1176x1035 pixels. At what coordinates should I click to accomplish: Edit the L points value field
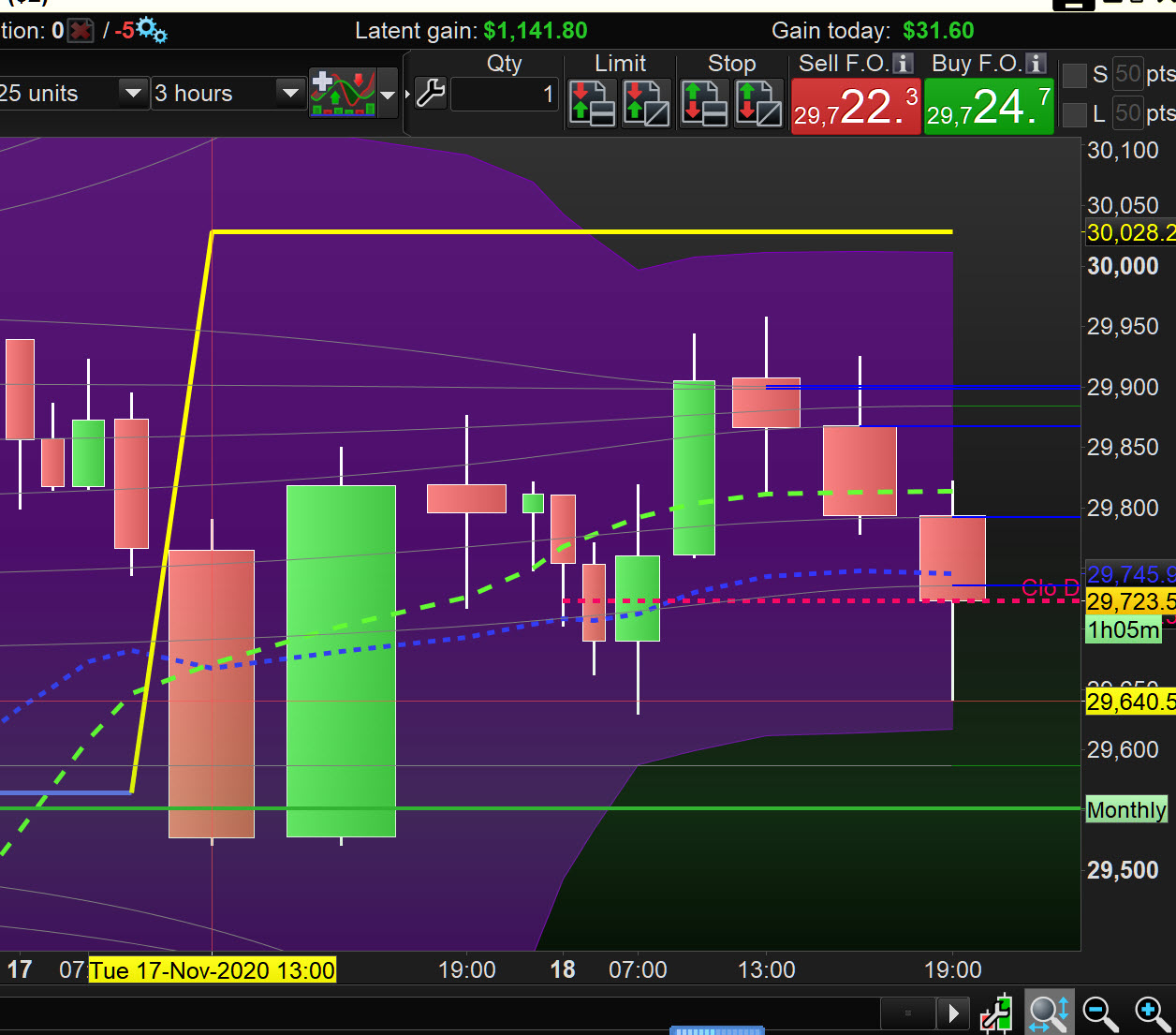pos(1128,113)
